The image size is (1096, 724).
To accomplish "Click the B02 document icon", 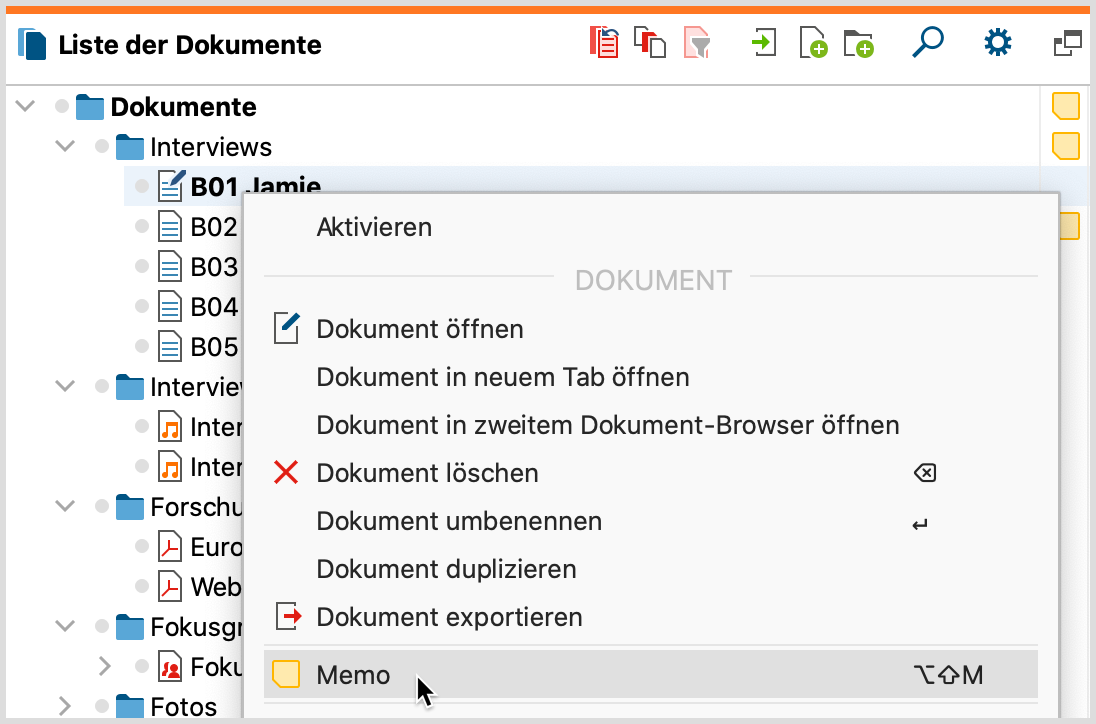I will [x=170, y=226].
